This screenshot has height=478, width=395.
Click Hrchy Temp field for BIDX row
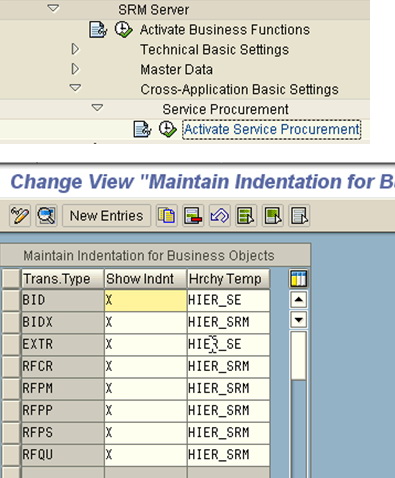(x=228, y=322)
